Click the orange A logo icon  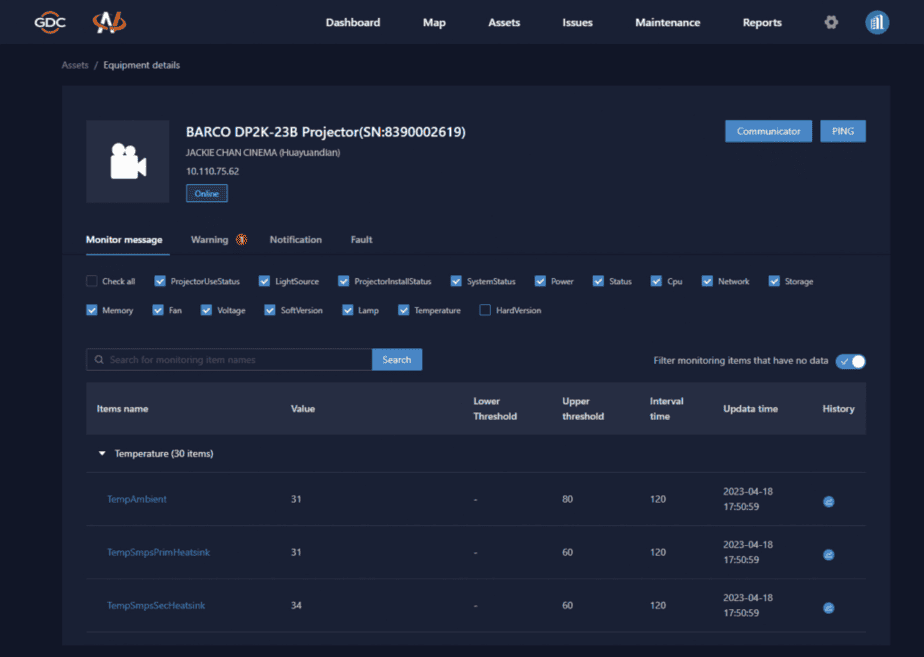[x=109, y=22]
